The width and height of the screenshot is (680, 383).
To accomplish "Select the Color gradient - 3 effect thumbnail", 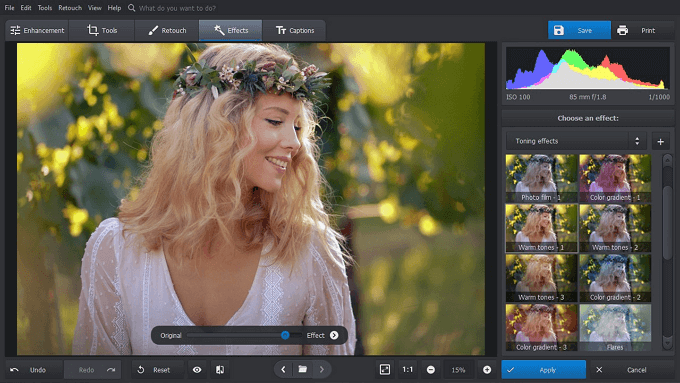I will [541, 327].
